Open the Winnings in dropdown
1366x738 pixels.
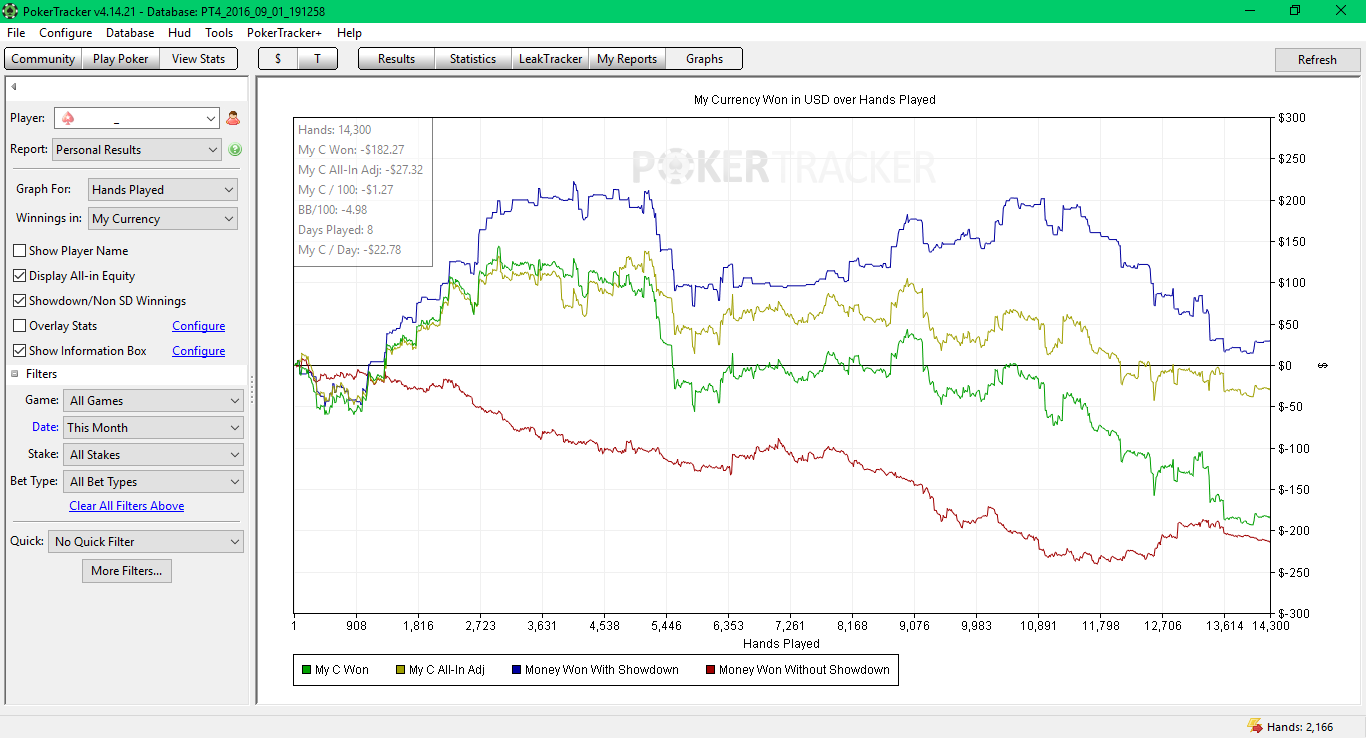pyautogui.click(x=163, y=219)
